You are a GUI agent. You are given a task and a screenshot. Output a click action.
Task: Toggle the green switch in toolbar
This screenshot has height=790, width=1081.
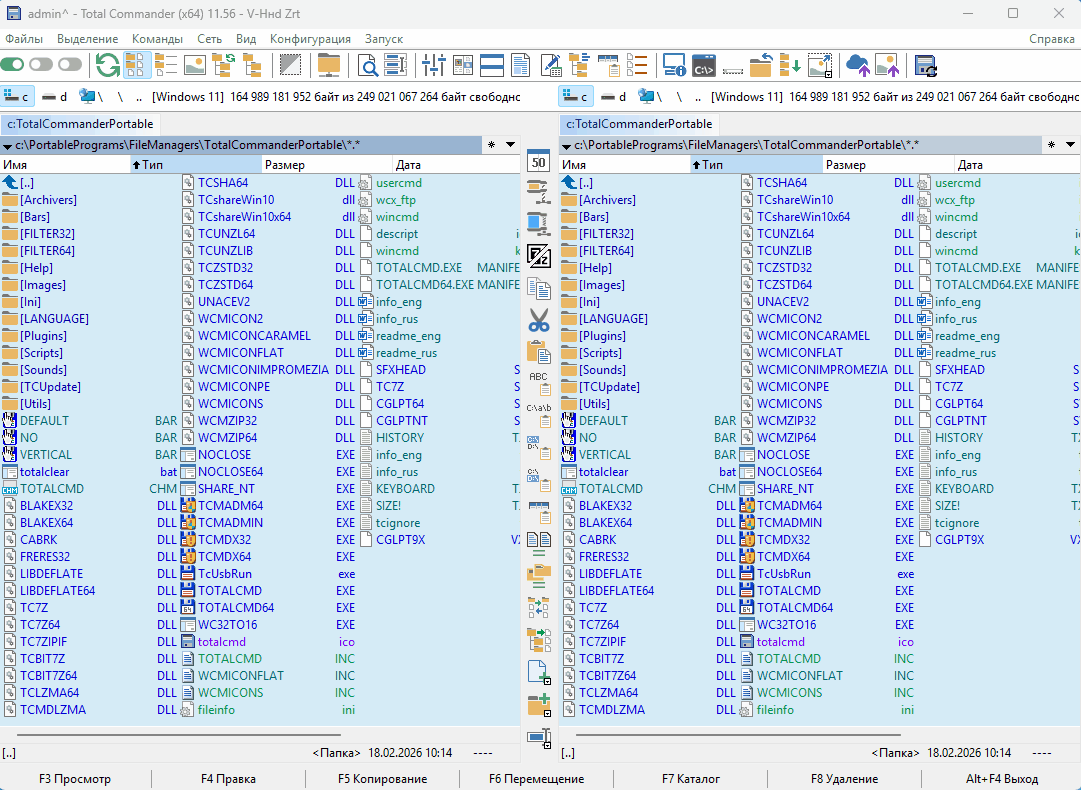[x=13, y=65]
